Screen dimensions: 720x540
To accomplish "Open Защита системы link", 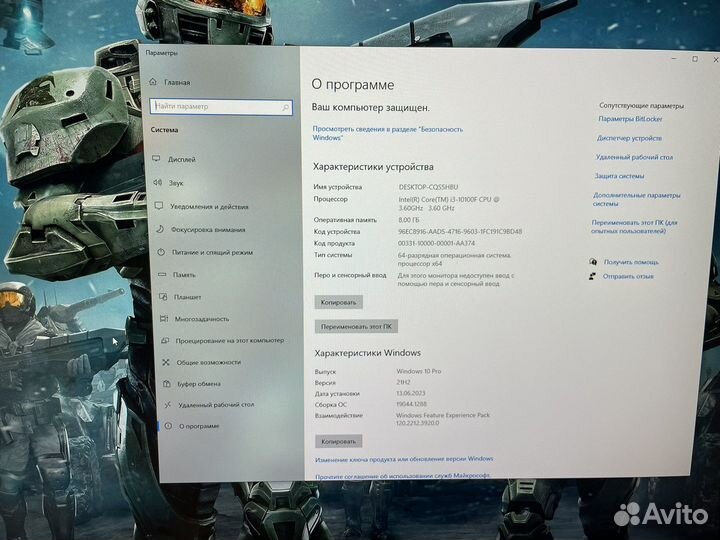I will coord(619,176).
